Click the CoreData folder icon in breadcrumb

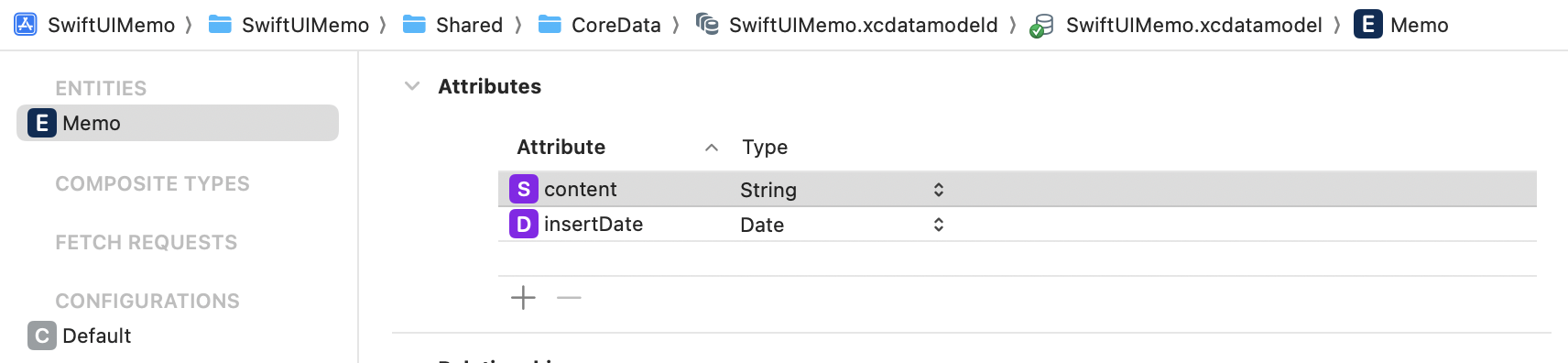pos(550,25)
